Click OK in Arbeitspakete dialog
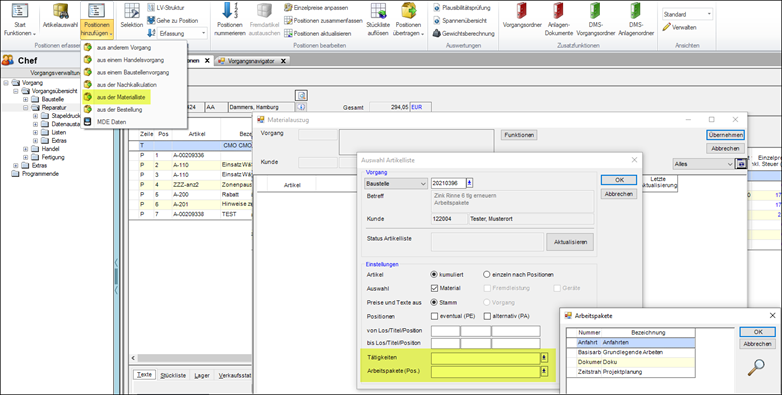Image resolution: width=782 pixels, height=395 pixels. 758,332
